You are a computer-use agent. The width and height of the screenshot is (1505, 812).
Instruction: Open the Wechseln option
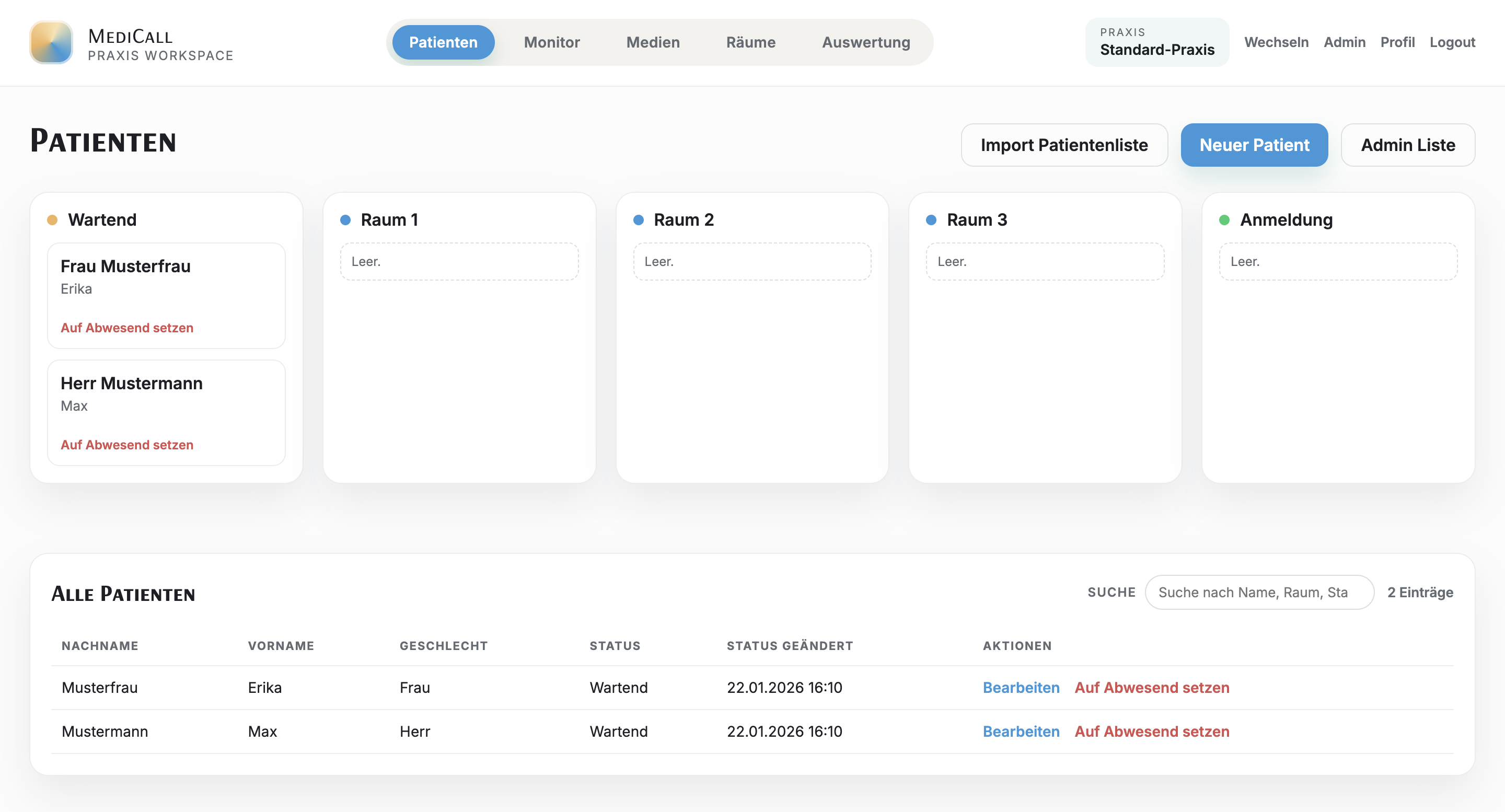click(1276, 42)
